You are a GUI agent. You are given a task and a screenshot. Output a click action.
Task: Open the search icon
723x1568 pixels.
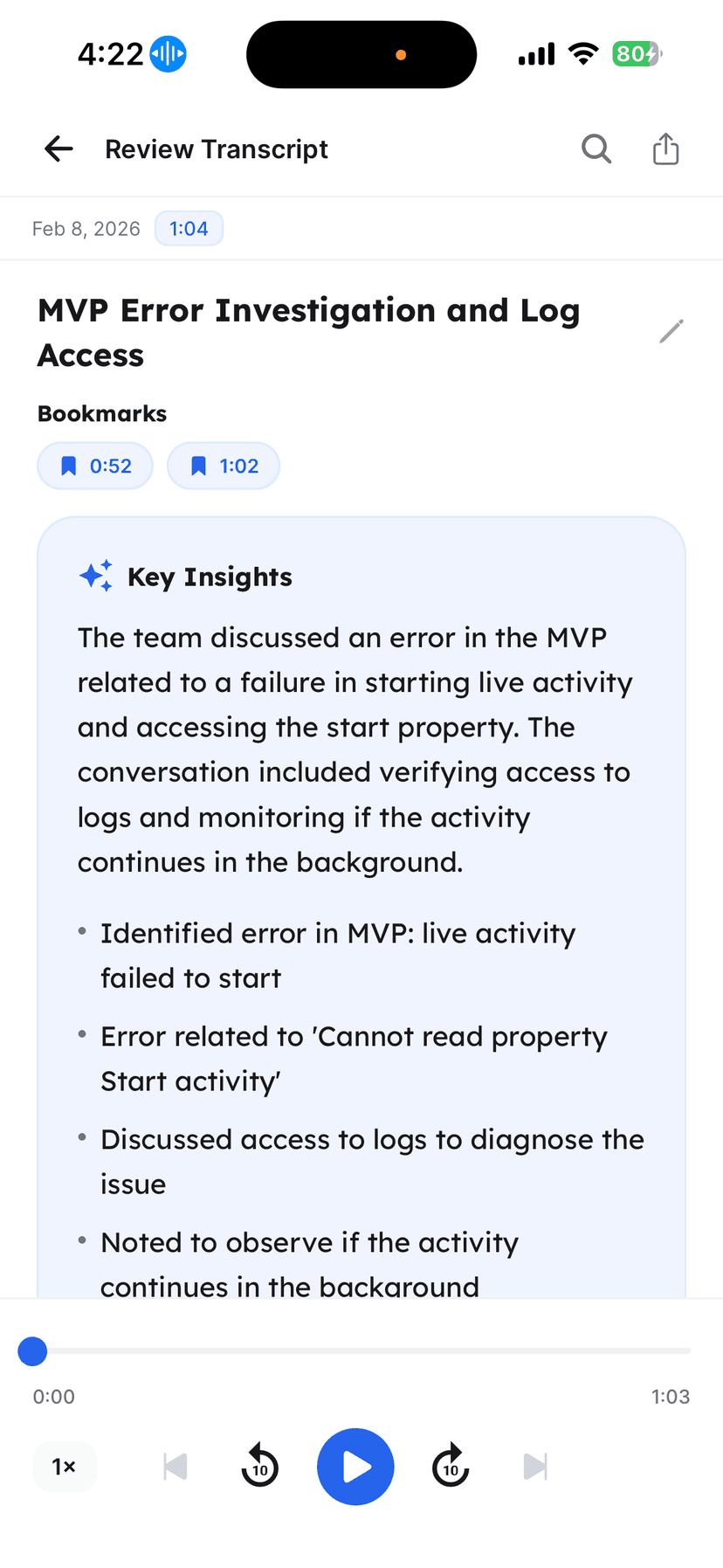(596, 149)
